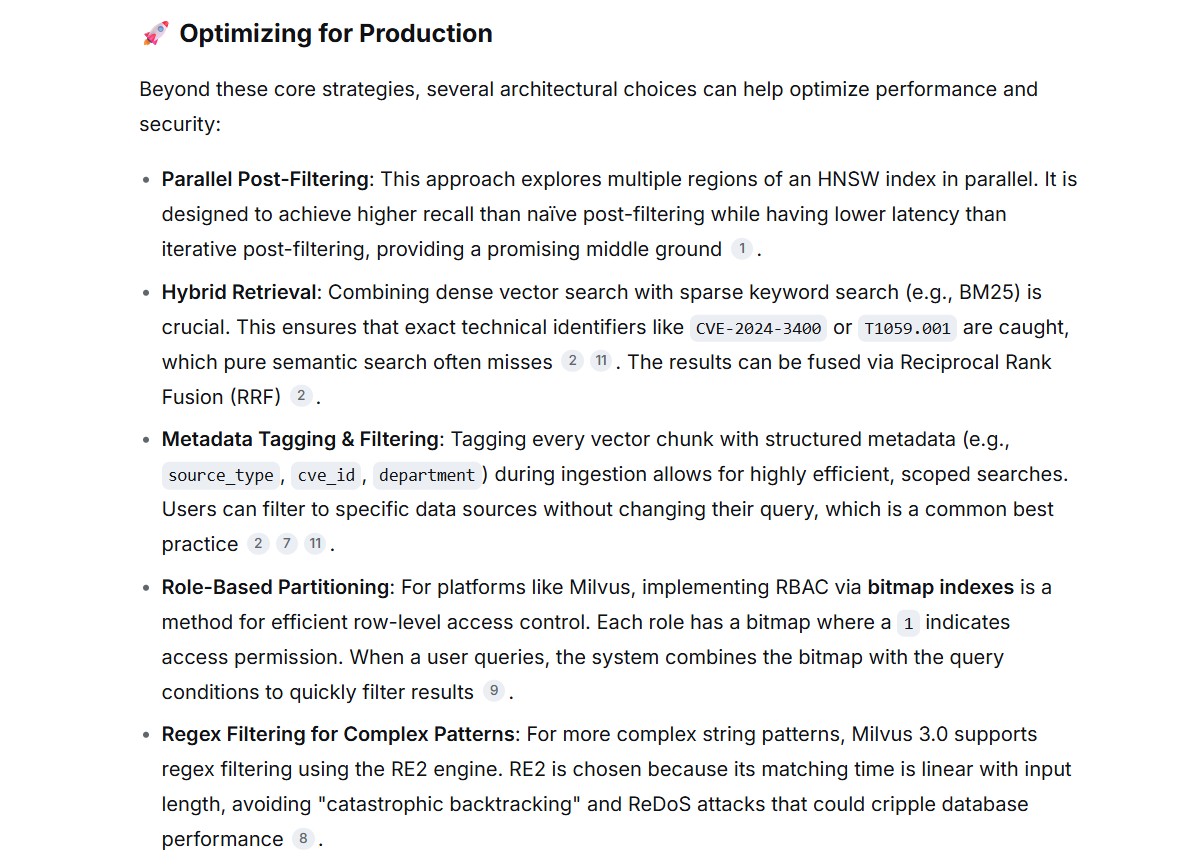Select the cve_id code tag
The height and width of the screenshot is (867, 1188).
click(326, 475)
